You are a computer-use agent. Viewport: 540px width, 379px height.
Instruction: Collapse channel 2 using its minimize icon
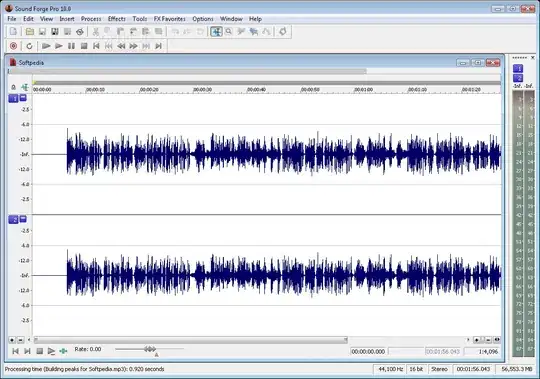pos(23,219)
